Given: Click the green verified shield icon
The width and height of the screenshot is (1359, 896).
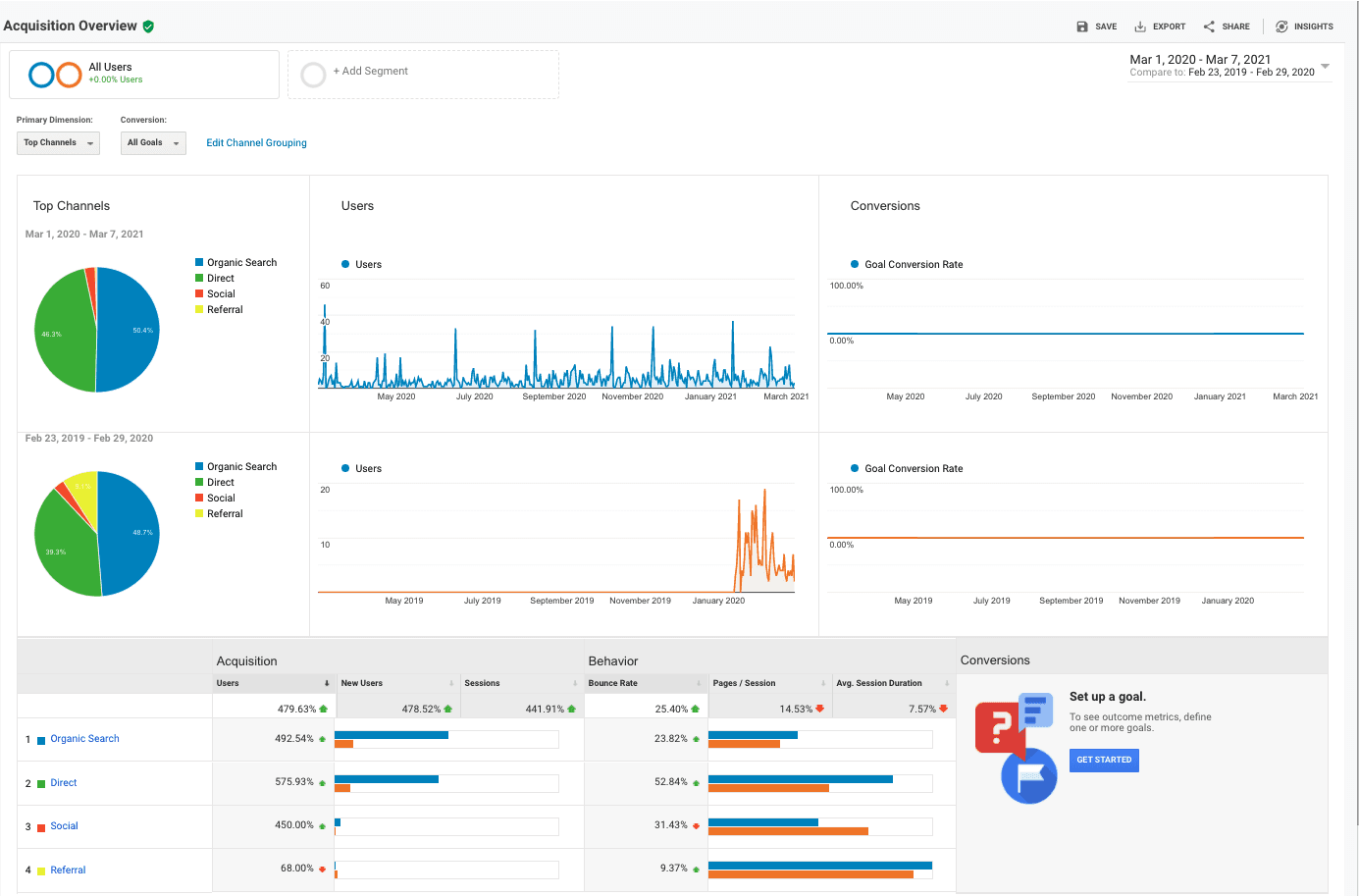Looking at the screenshot, I should pos(148,26).
